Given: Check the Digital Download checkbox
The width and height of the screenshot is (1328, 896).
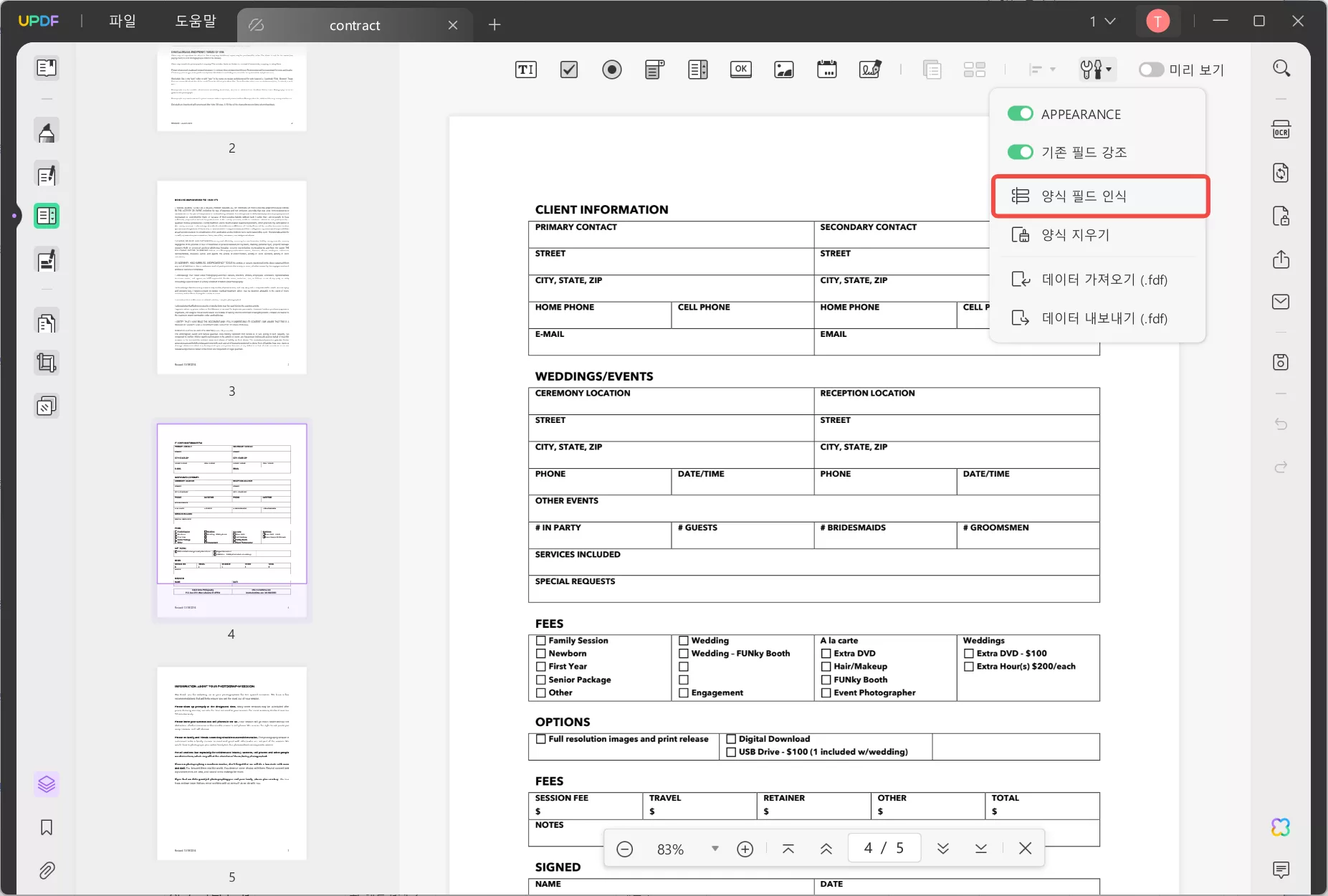Looking at the screenshot, I should [x=731, y=739].
